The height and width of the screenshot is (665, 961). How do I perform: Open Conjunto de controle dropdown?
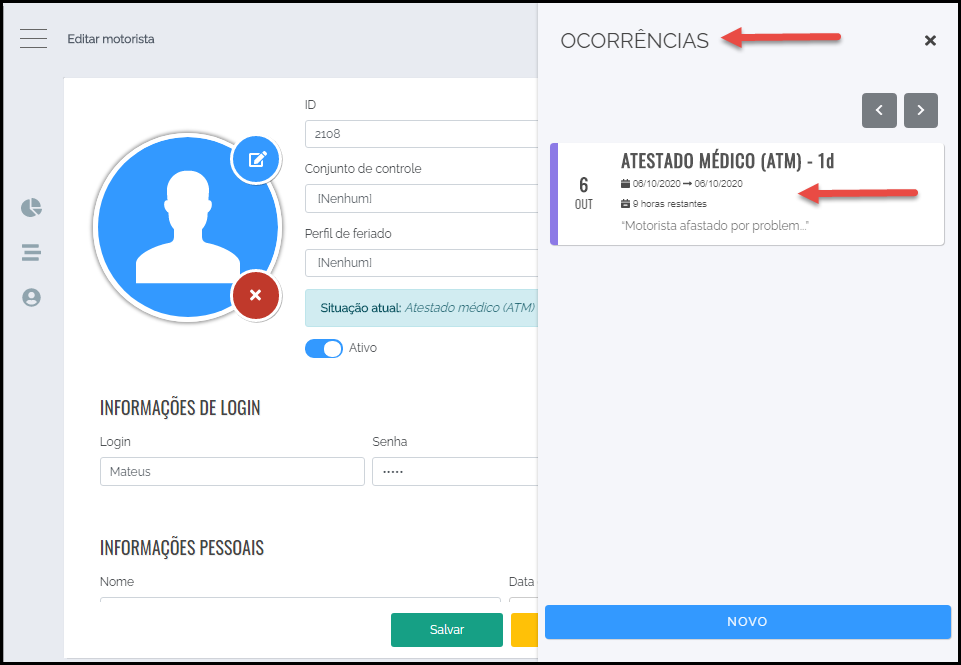420,199
